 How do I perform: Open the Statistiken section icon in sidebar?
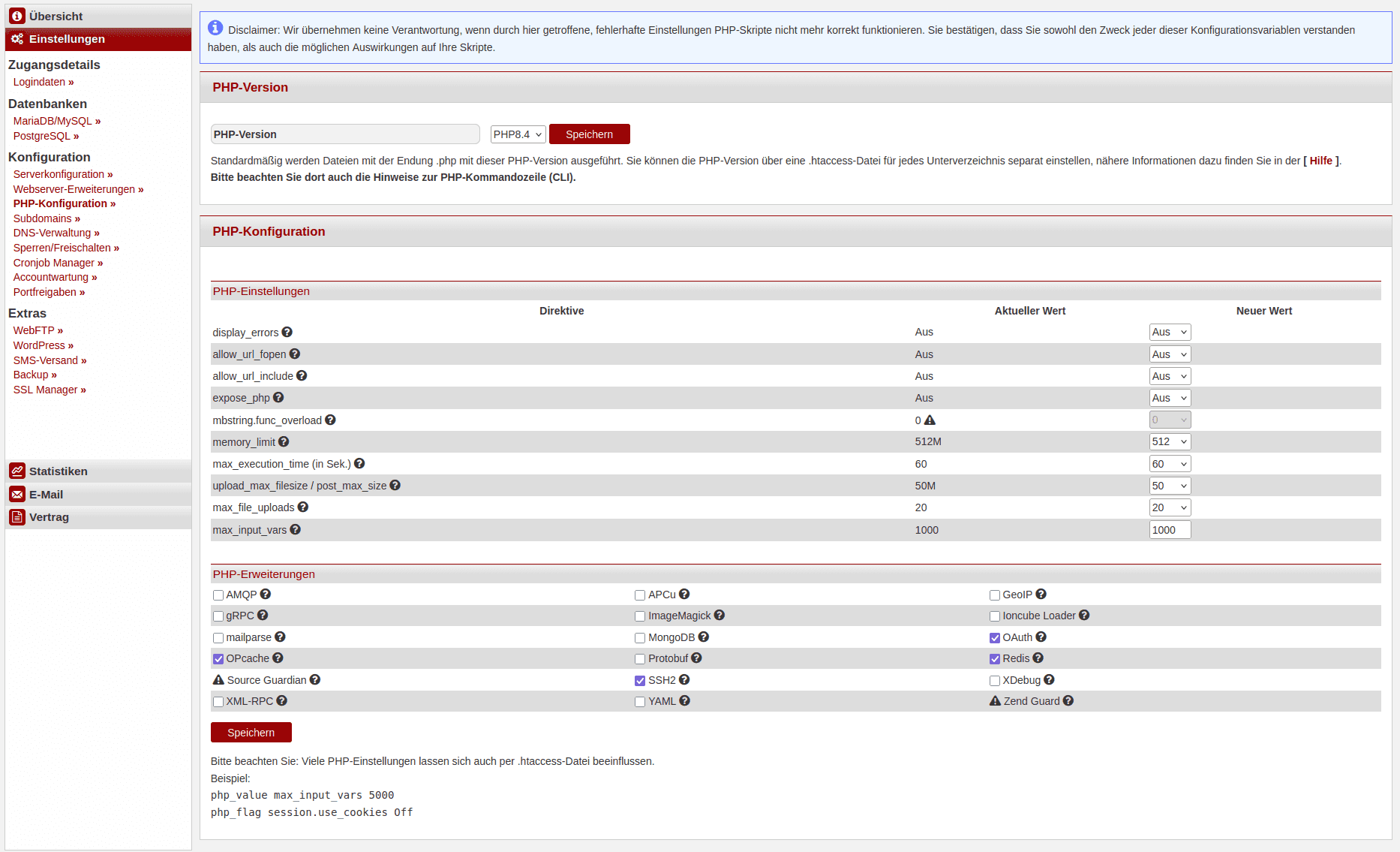pyautogui.click(x=17, y=471)
